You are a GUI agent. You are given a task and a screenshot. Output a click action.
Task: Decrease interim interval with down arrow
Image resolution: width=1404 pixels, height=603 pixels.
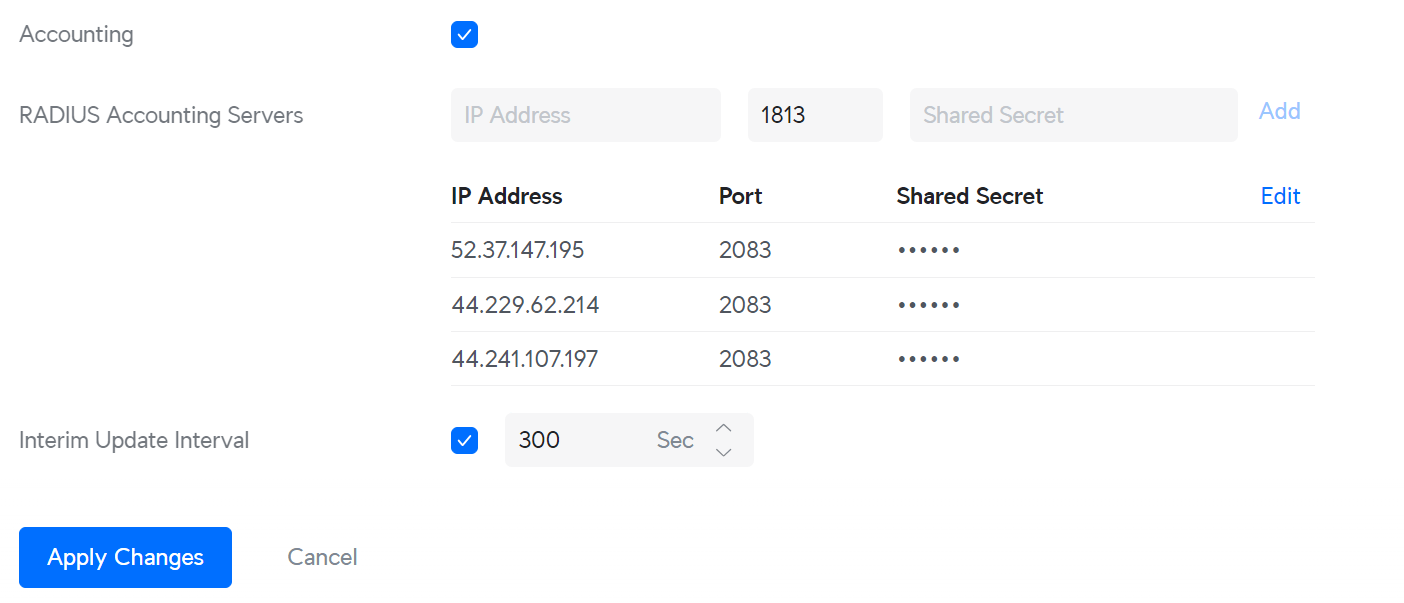pos(724,452)
